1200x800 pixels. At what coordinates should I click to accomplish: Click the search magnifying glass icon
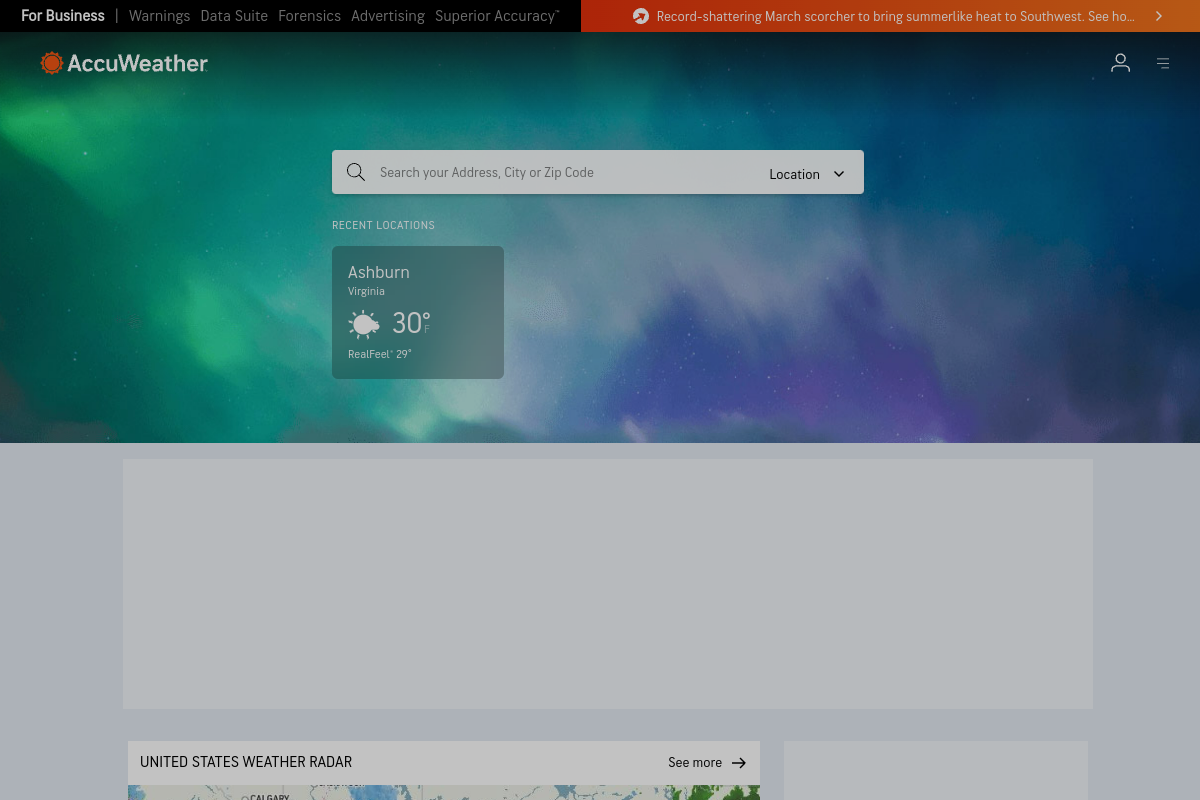point(356,172)
